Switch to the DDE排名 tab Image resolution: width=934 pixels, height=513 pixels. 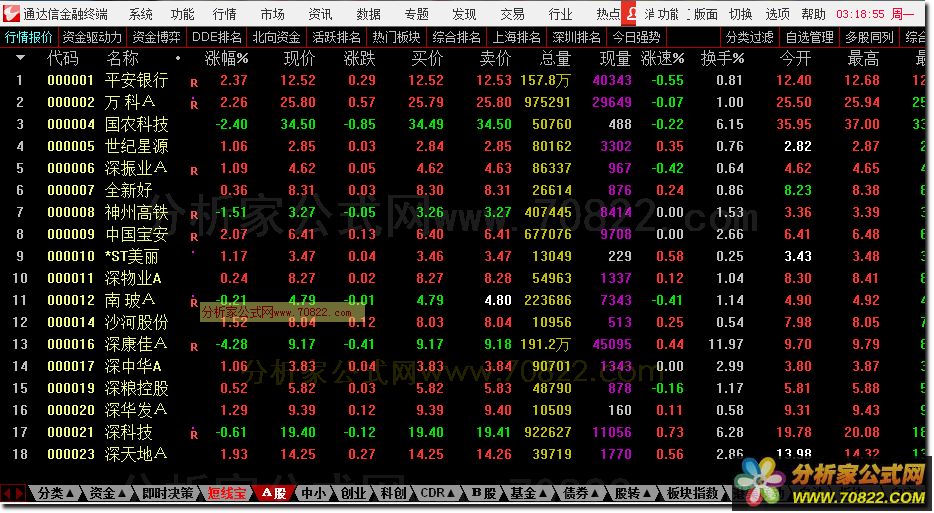coord(217,37)
